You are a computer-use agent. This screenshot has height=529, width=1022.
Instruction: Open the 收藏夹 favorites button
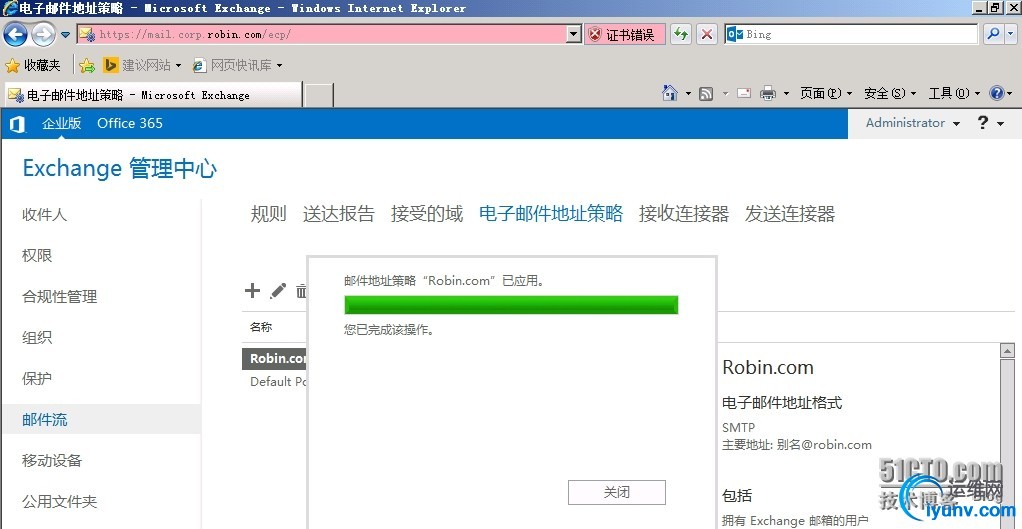[x=33, y=65]
